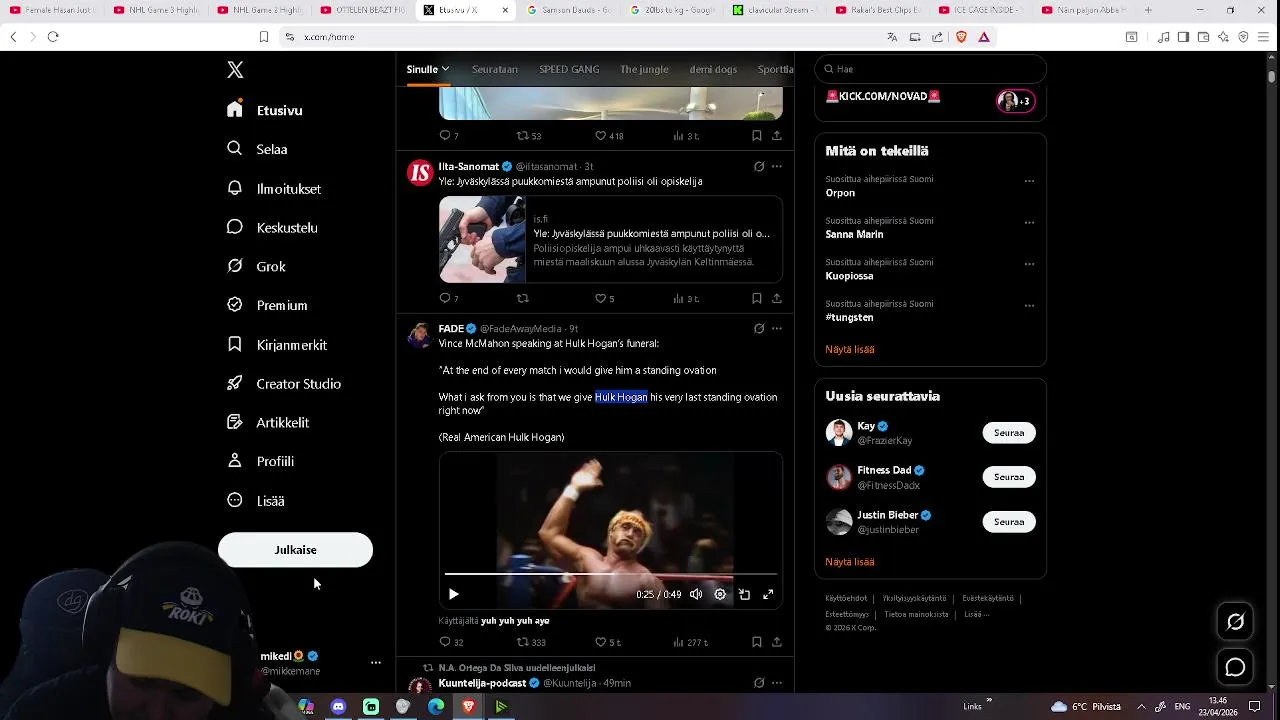Show more trends Näytä lisää
The image size is (1280, 720).
pyautogui.click(x=850, y=349)
